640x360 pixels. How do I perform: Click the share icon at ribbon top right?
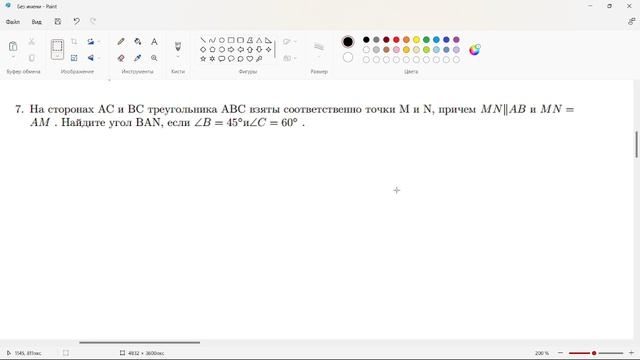click(631, 22)
